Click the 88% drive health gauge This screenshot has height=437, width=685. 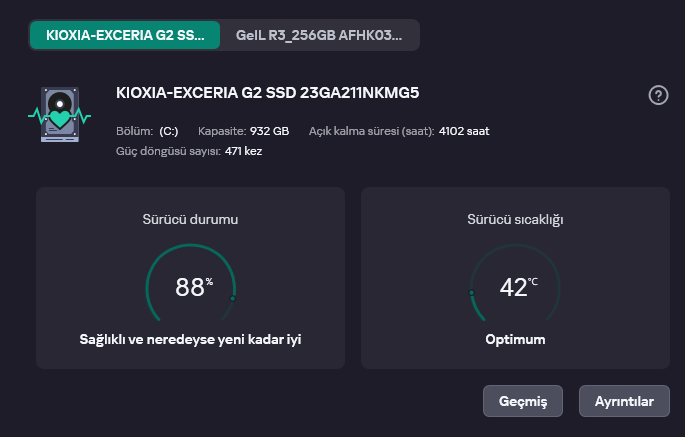190,288
